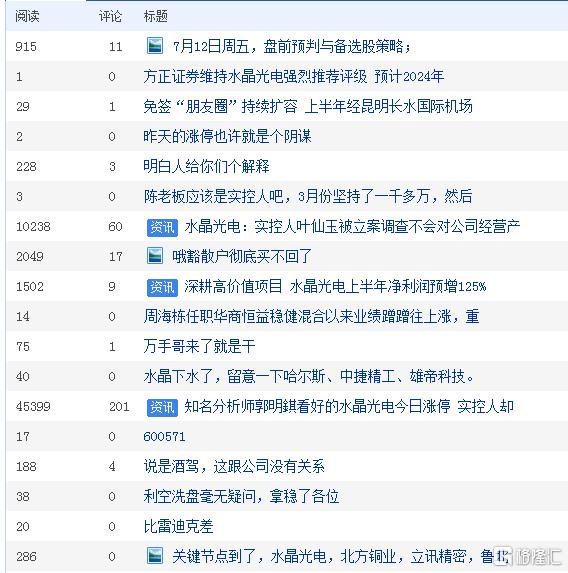Open post 万手哥来了就是干
This screenshot has width=568, height=573.
(x=199, y=346)
